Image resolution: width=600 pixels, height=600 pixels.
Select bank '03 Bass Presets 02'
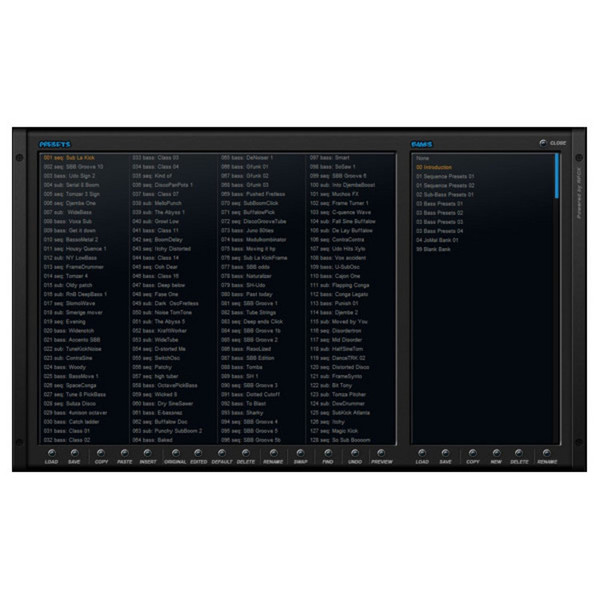(439, 213)
